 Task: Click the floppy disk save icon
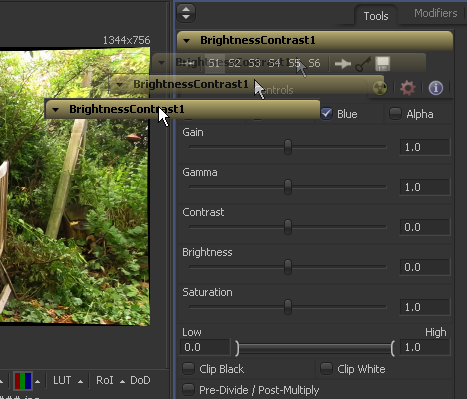[383, 64]
